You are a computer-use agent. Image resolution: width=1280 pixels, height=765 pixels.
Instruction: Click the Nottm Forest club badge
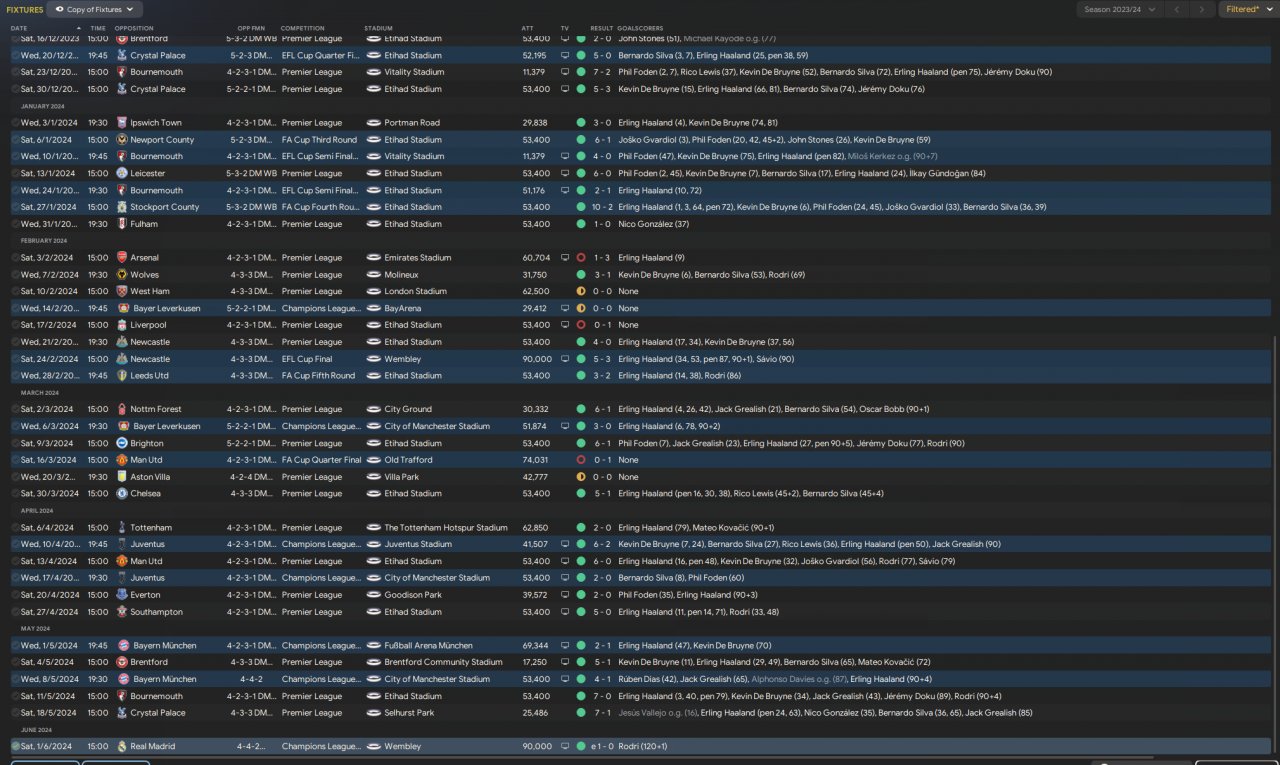coord(122,409)
